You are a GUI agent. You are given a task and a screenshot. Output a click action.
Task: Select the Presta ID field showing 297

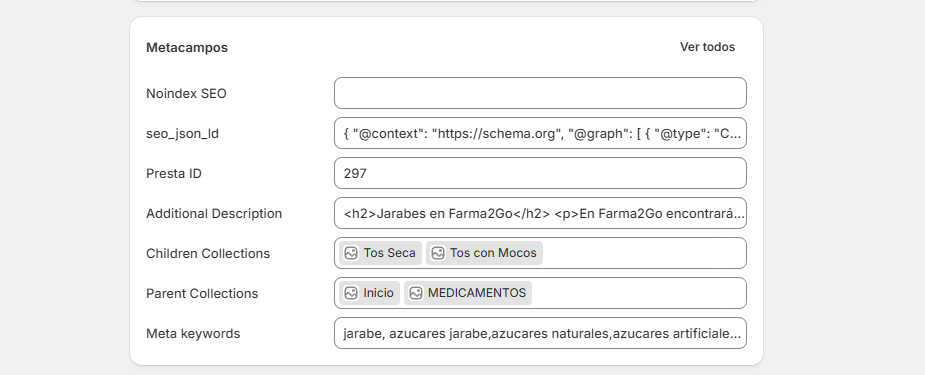coord(540,173)
